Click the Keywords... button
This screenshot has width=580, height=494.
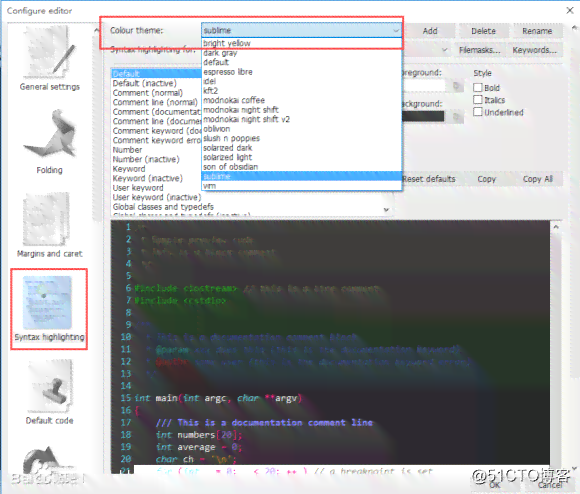click(535, 50)
